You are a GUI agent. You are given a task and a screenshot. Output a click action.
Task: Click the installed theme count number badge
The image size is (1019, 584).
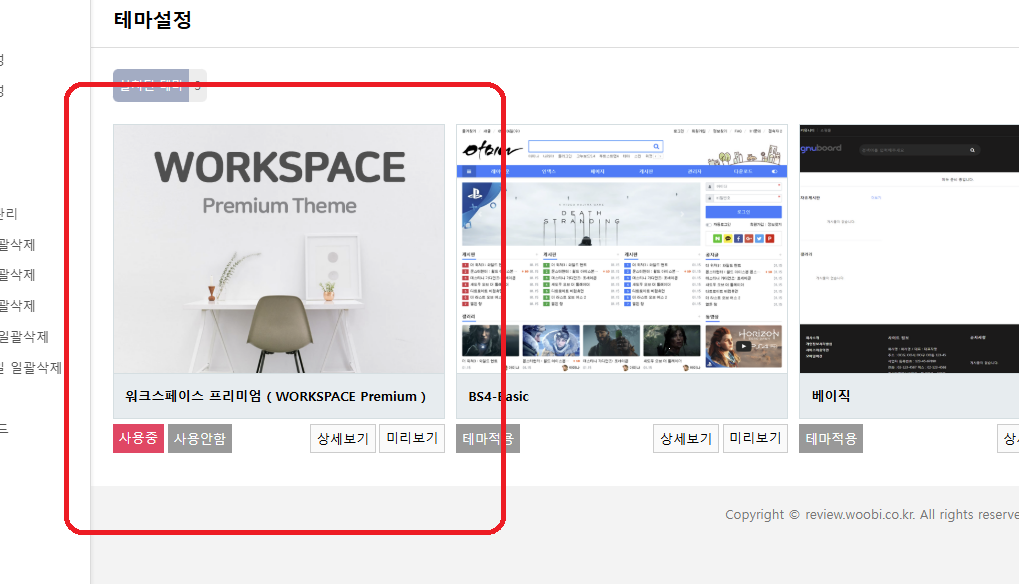point(198,86)
